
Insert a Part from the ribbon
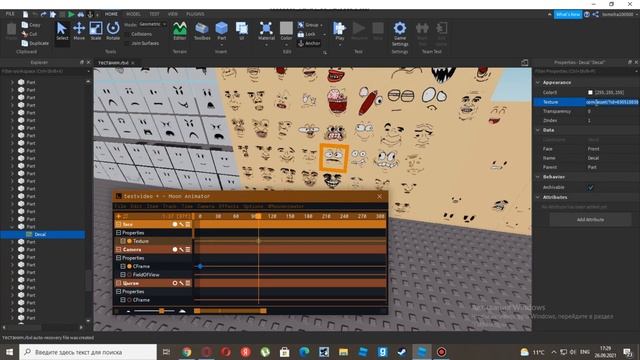(222, 31)
